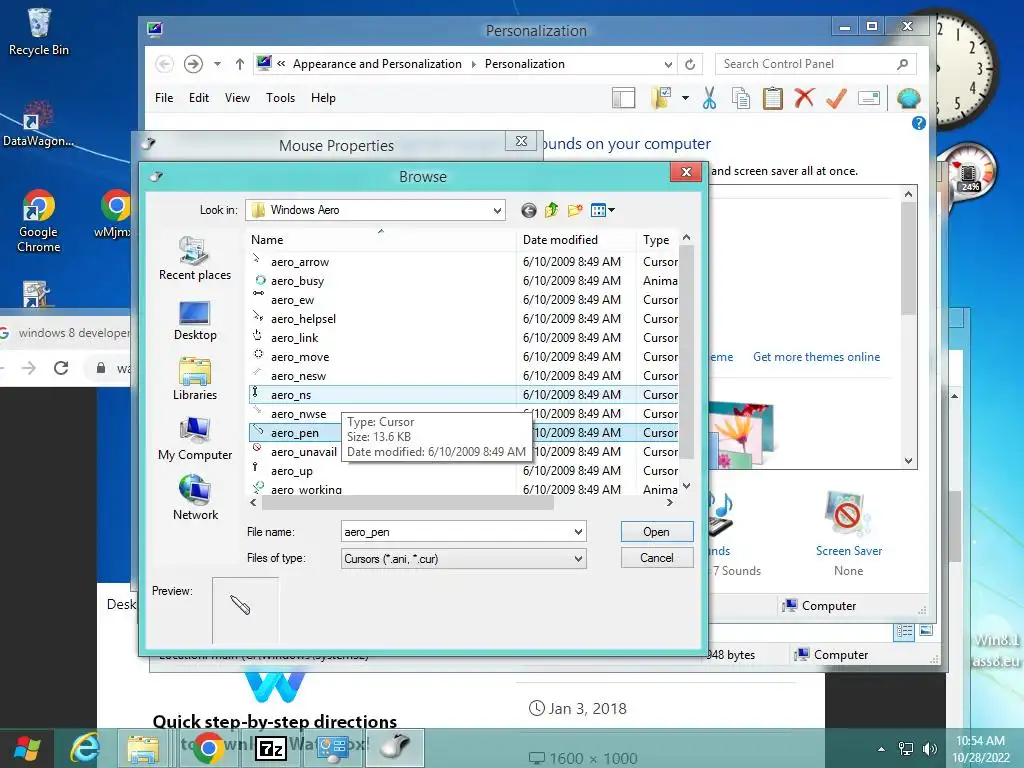The height and width of the screenshot is (768, 1024).
Task: Expand the Look in folder dropdown
Action: (497, 210)
